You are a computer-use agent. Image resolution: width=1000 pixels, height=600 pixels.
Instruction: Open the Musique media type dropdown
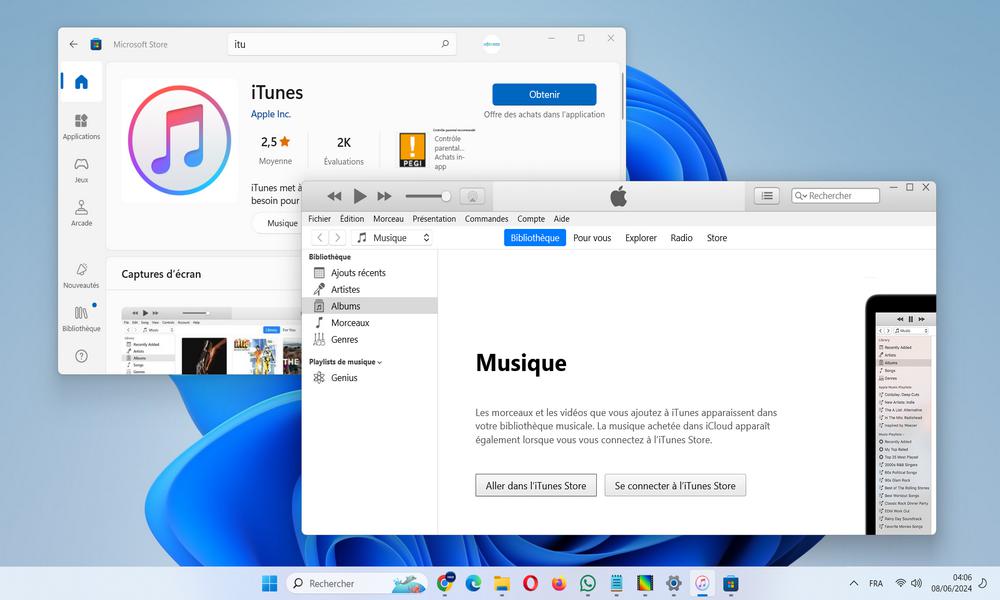pos(395,237)
